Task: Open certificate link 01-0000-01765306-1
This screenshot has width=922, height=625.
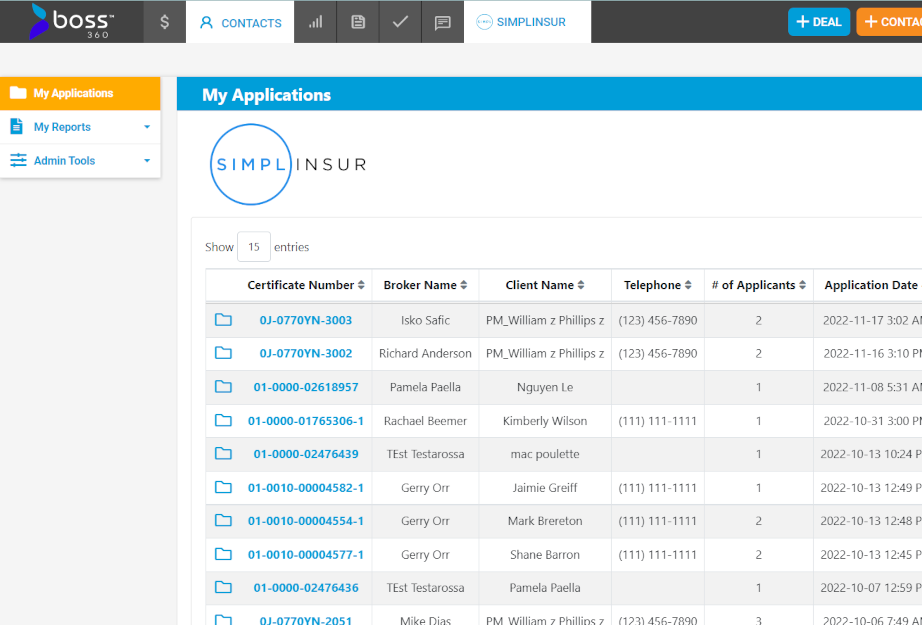Action: 306,421
